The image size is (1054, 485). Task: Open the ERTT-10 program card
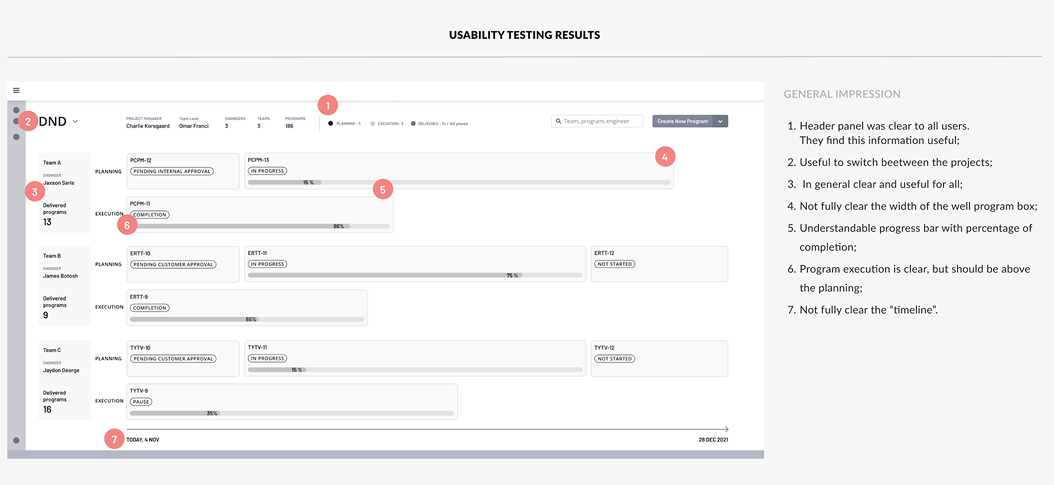(183, 264)
